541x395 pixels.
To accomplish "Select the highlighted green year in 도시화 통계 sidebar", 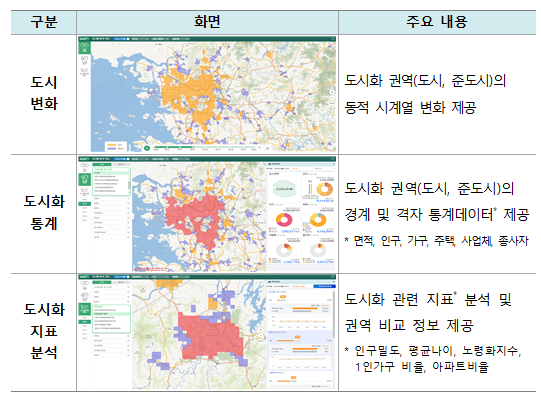I will tap(85, 204).
